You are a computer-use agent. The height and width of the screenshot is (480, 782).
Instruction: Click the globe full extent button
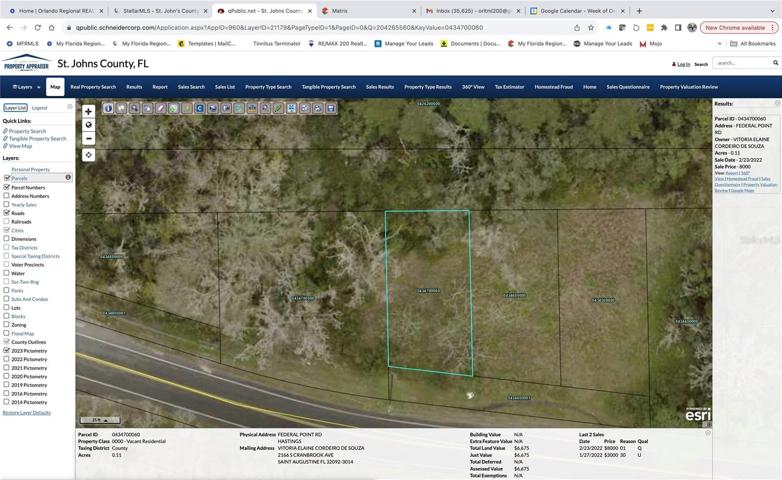(88, 125)
